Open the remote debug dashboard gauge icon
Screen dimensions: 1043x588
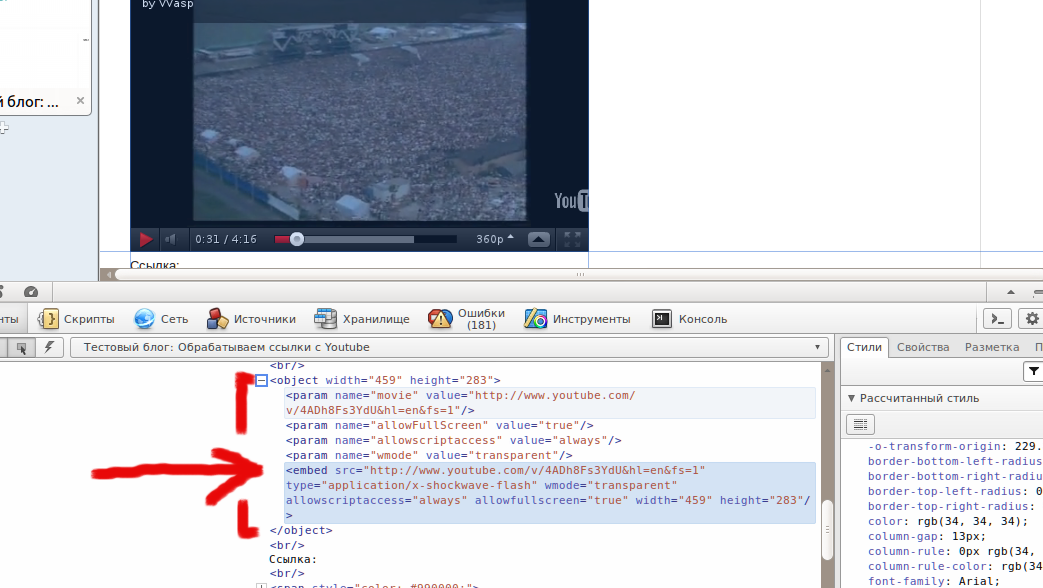[x=31, y=292]
